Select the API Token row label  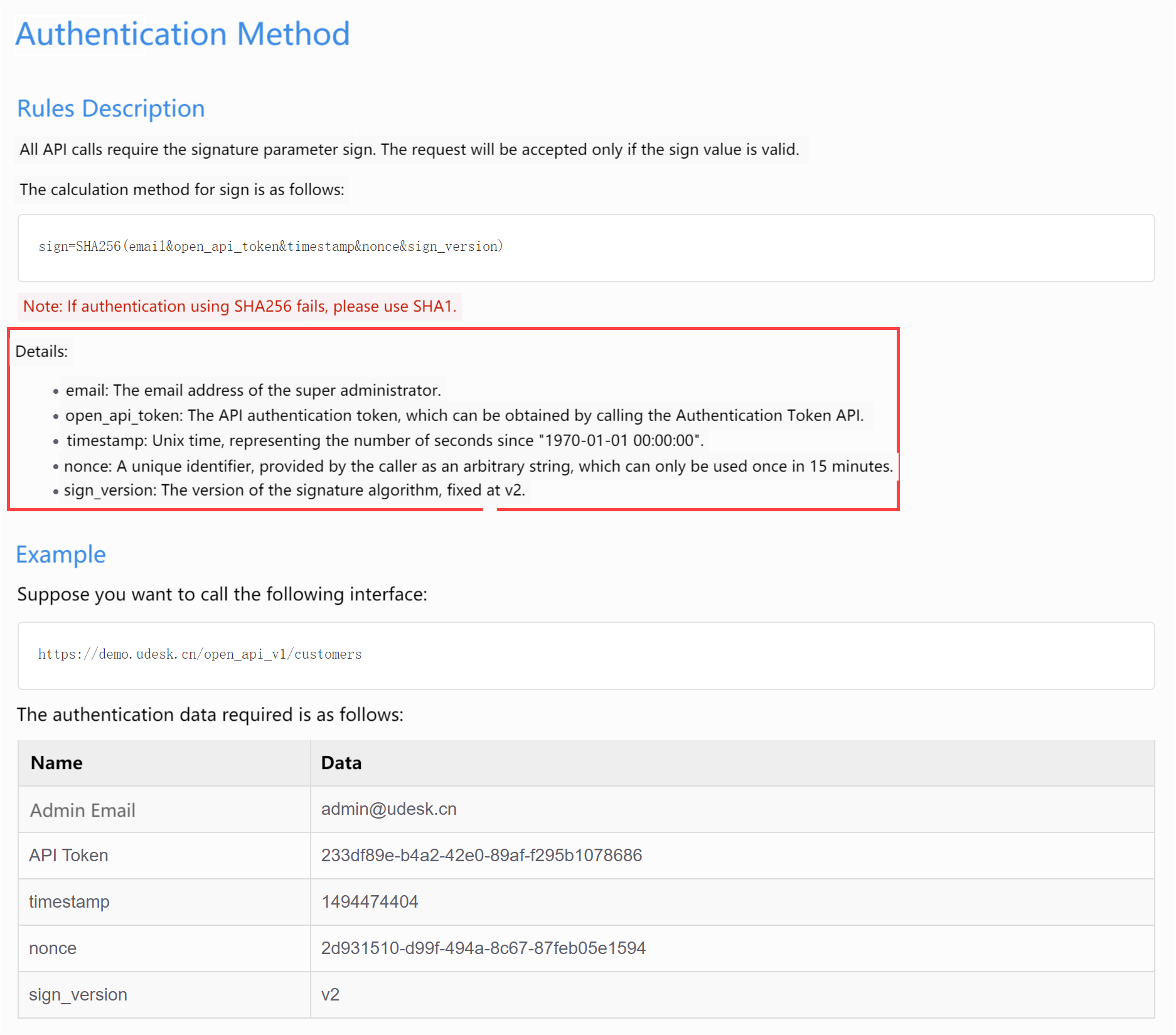point(68,856)
